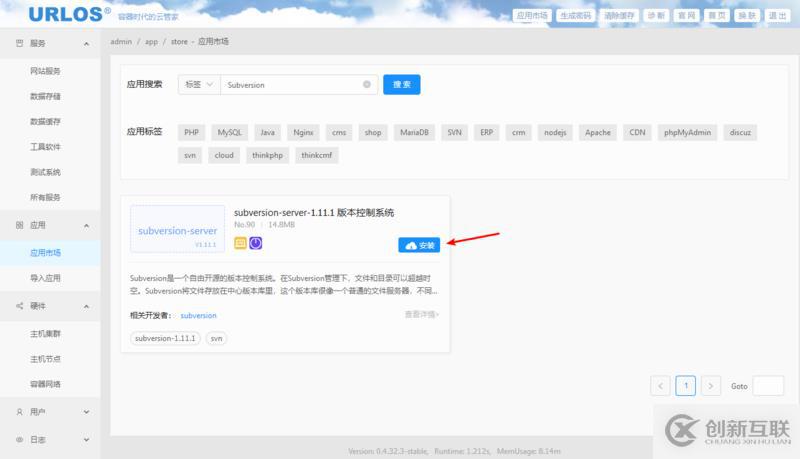Click the subversion-server app thumbnail

coord(176,230)
